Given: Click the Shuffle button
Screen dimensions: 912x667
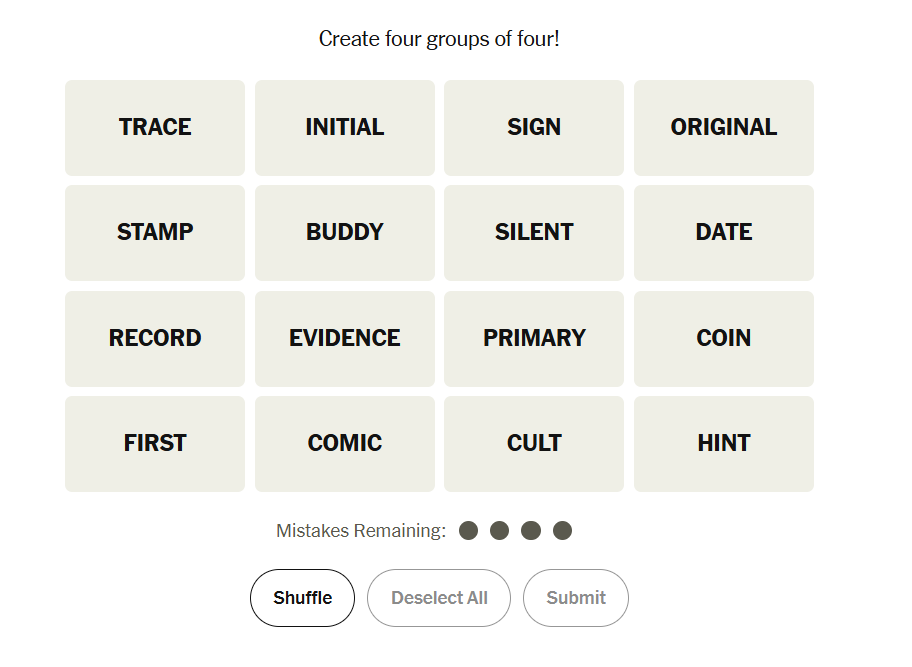Looking at the screenshot, I should click(302, 598).
